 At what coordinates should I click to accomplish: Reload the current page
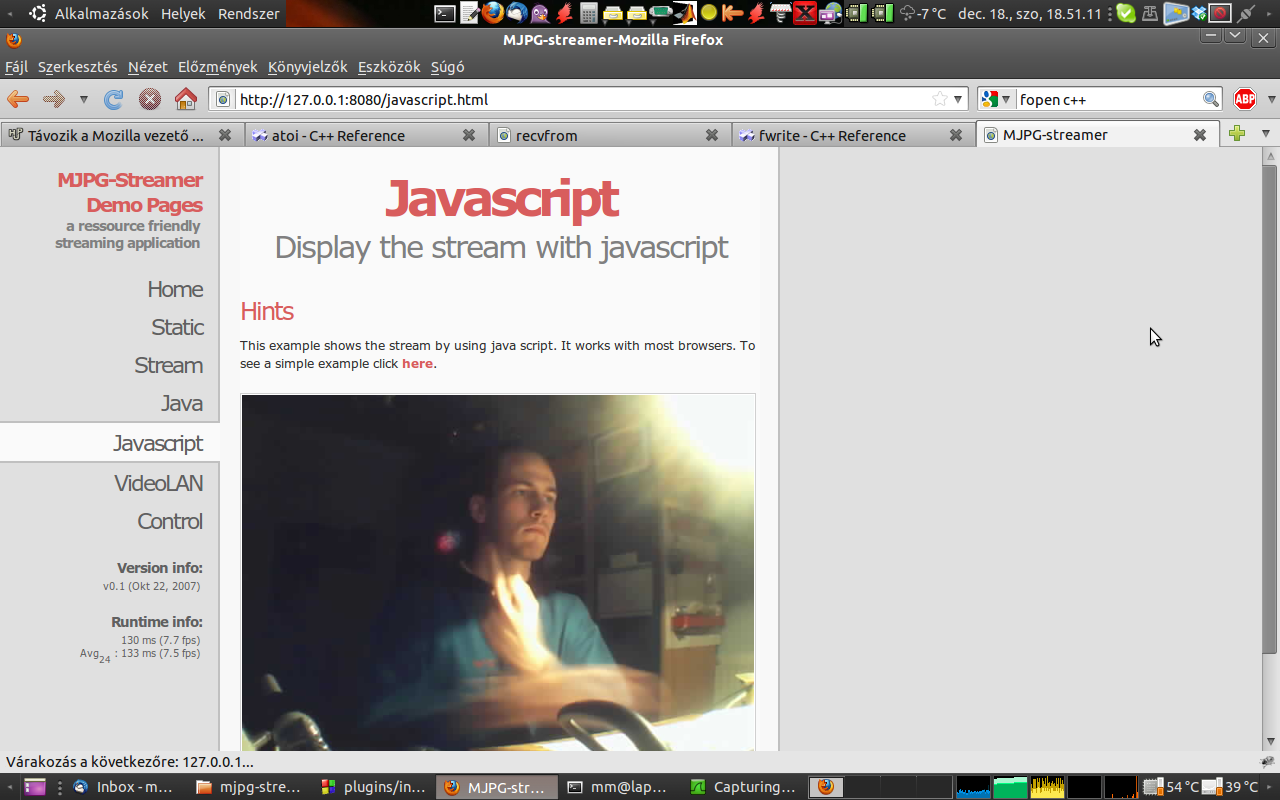114,99
